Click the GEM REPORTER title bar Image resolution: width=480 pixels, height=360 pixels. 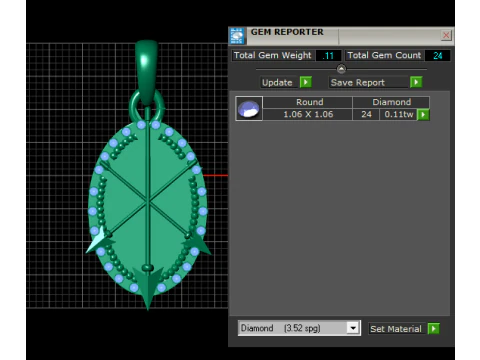pyautogui.click(x=341, y=35)
